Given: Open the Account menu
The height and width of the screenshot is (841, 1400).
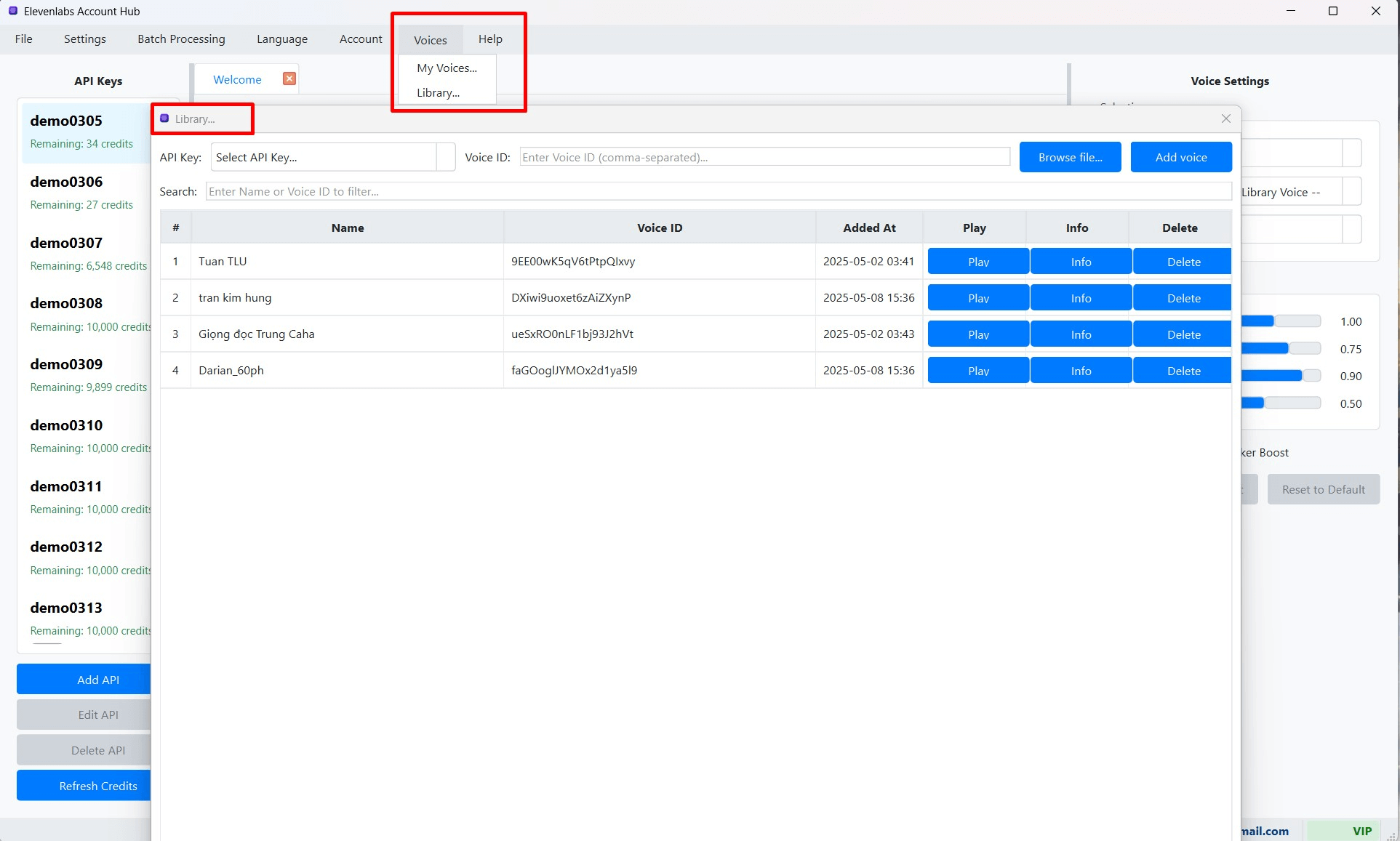Looking at the screenshot, I should point(361,39).
